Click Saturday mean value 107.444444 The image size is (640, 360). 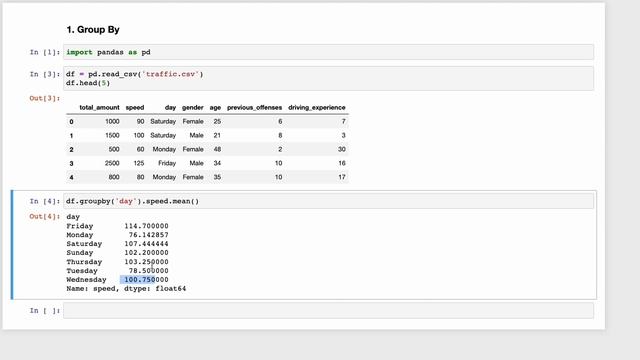(147, 244)
